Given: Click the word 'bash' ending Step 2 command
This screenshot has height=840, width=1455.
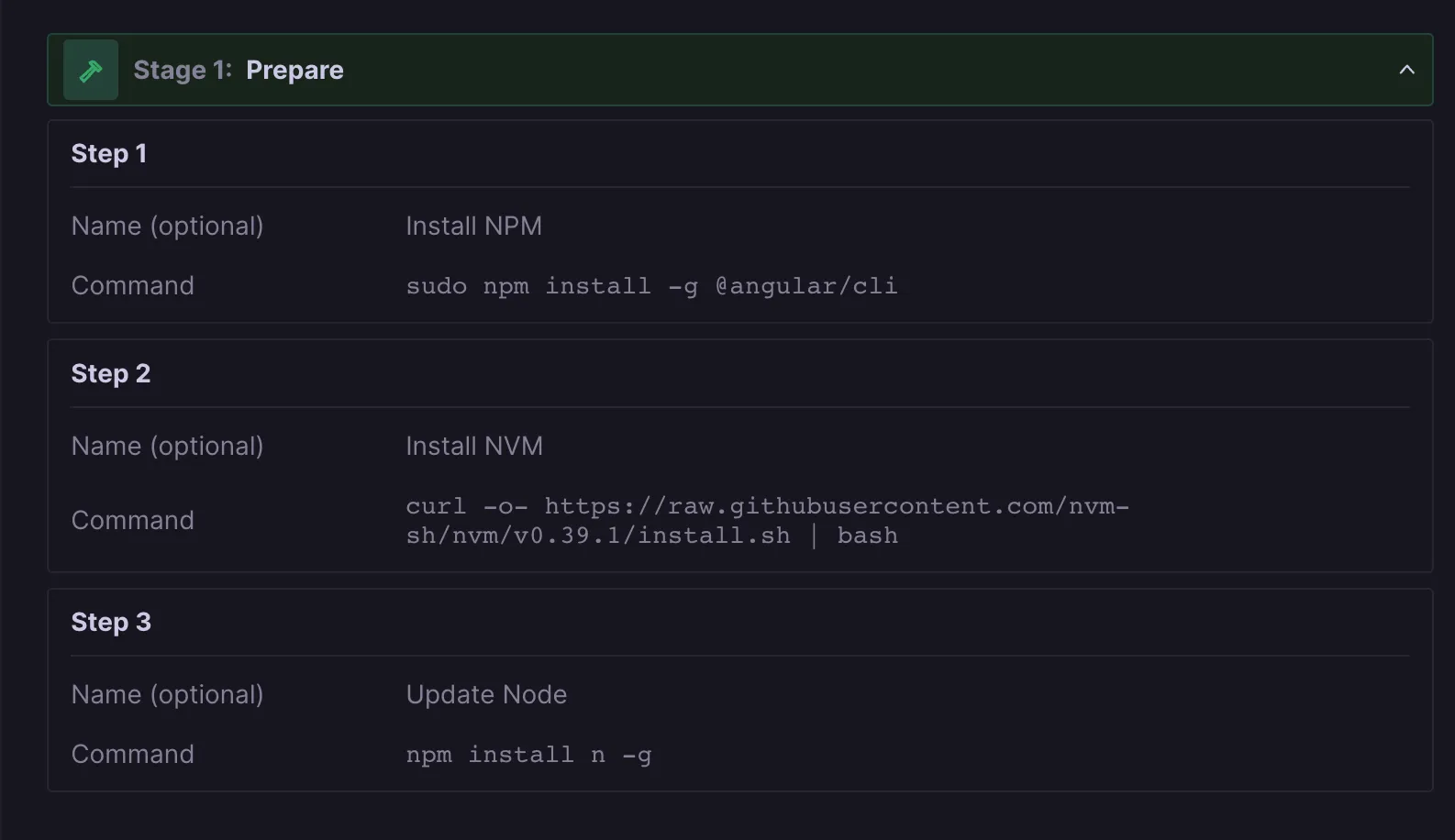Looking at the screenshot, I should point(867,536).
